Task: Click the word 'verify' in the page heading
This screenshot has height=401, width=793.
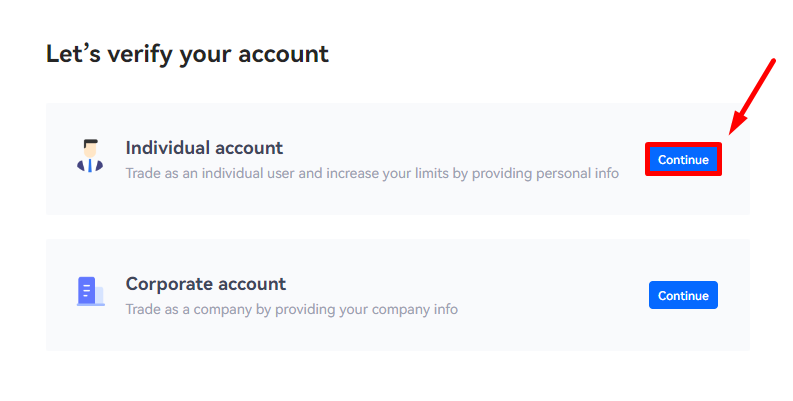Action: point(140,55)
